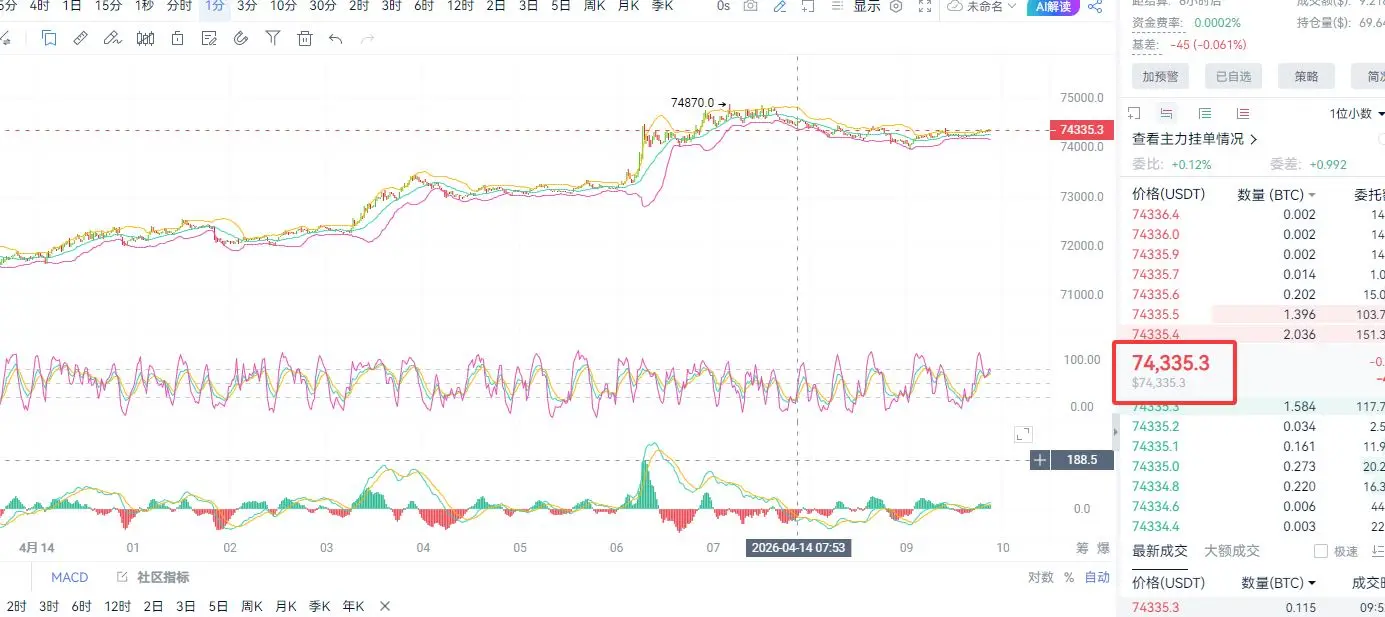
Task: Click the add-panel icon beside the pen icon
Action: pyautogui.click(x=809, y=6)
